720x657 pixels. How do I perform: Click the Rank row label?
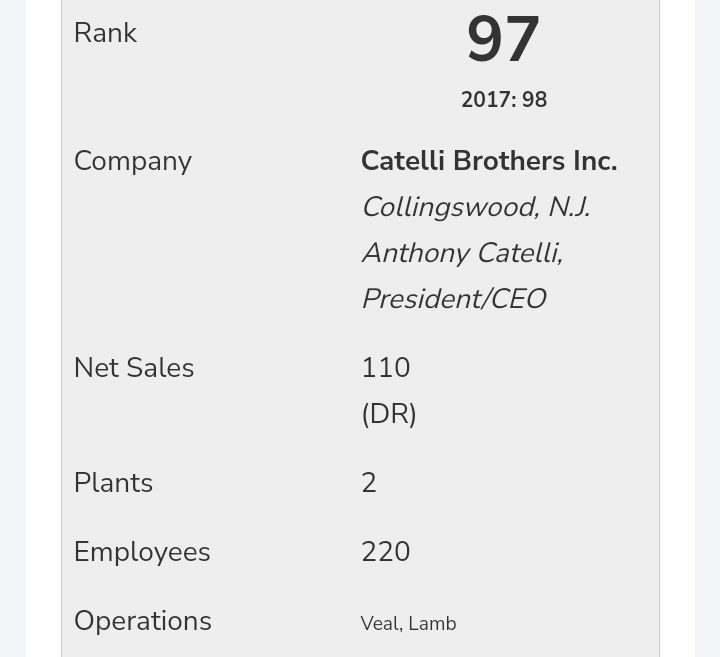[105, 33]
